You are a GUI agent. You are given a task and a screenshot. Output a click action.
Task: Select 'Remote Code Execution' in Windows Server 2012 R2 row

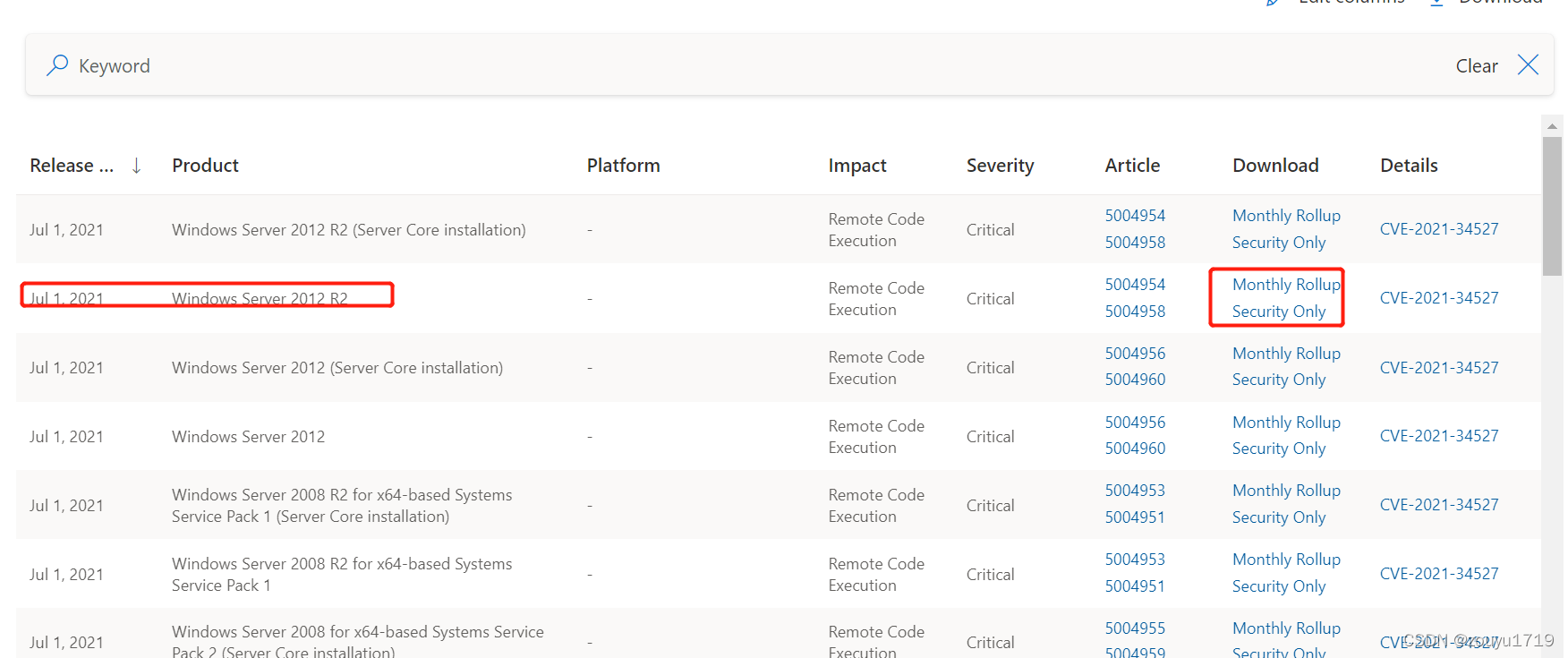[876, 299]
